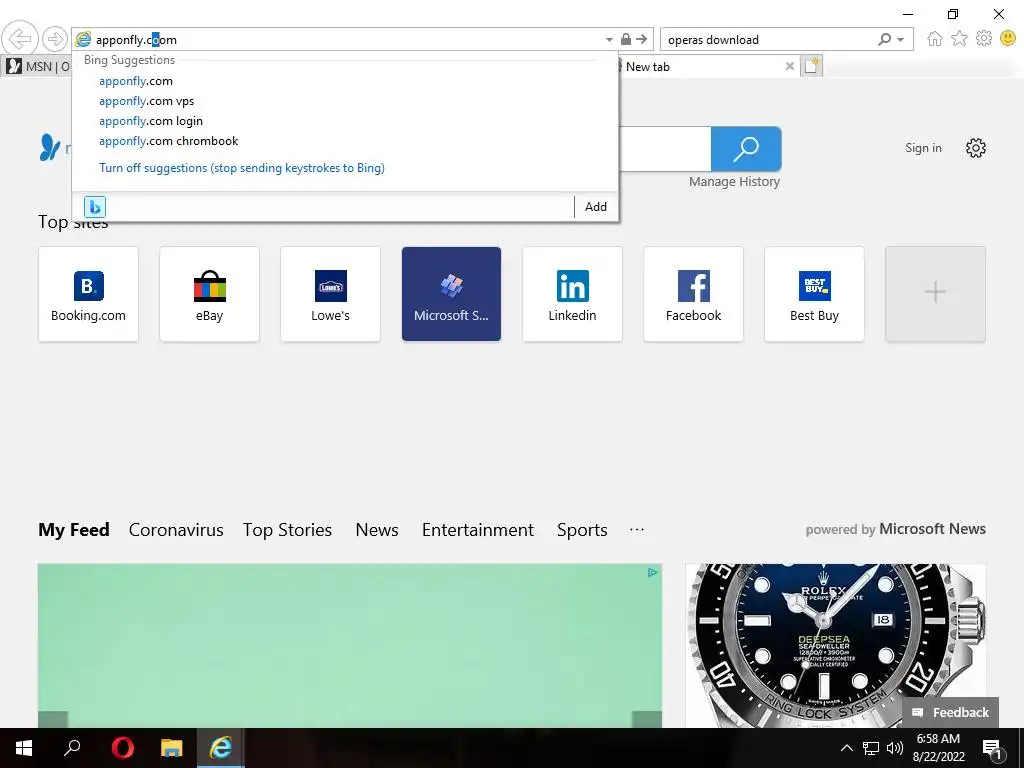Viewport: 1024px width, 768px height.
Task: Click inside the address bar URL text
Action: [136, 40]
